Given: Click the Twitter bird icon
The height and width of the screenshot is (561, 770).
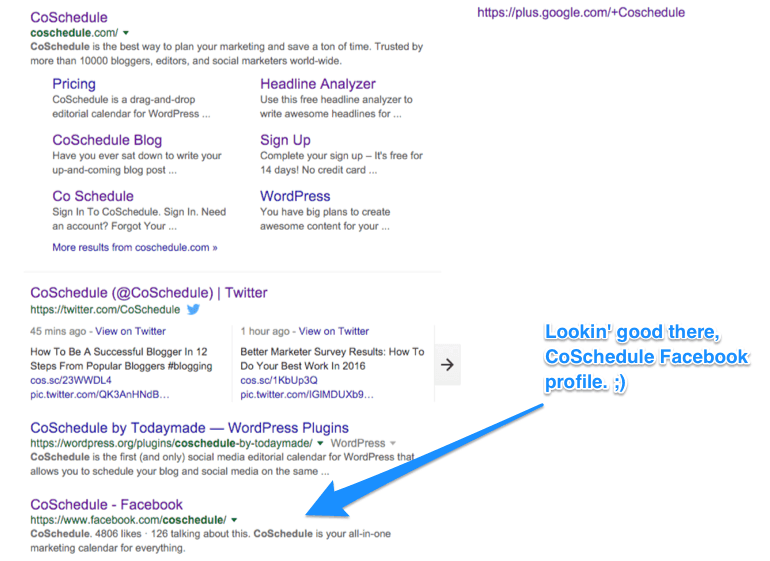Looking at the screenshot, I should point(193,309).
